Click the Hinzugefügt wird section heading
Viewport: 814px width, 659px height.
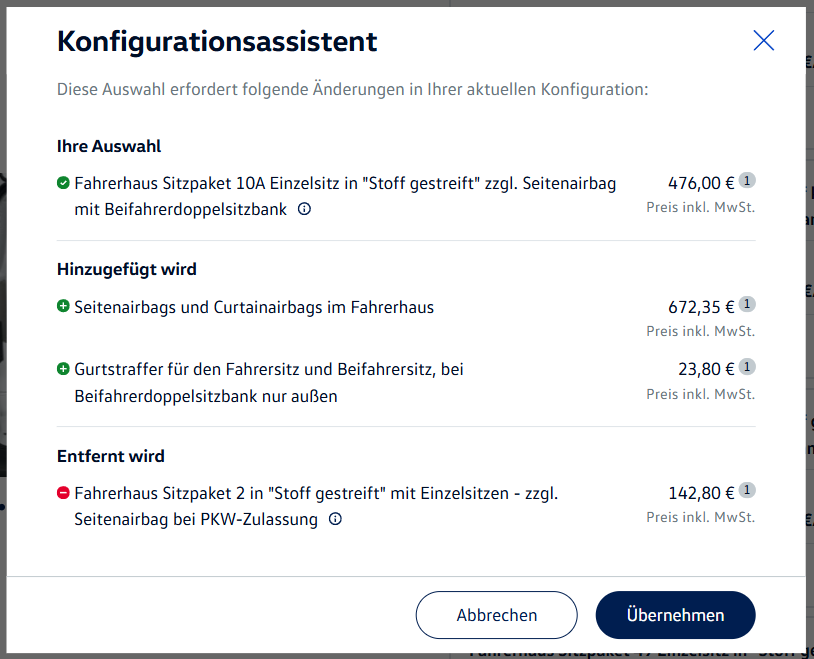point(127,270)
